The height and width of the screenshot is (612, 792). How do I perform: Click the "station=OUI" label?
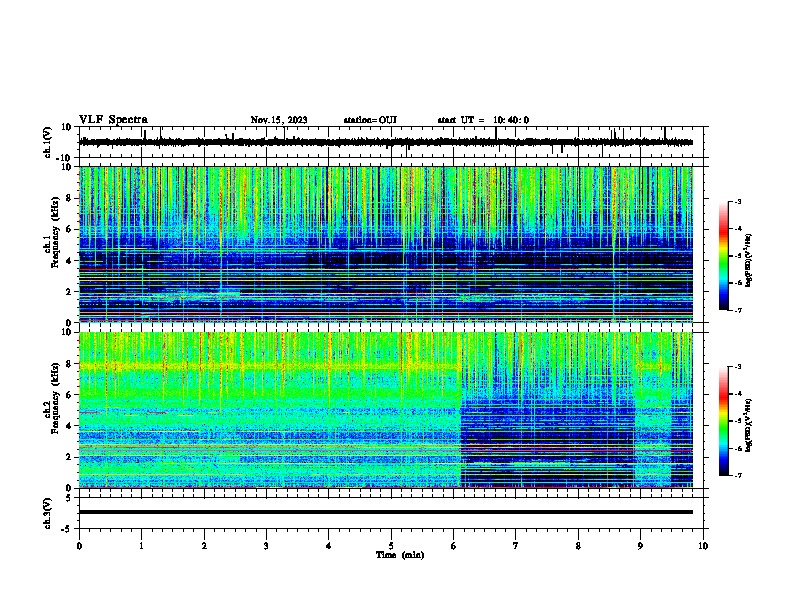point(370,120)
